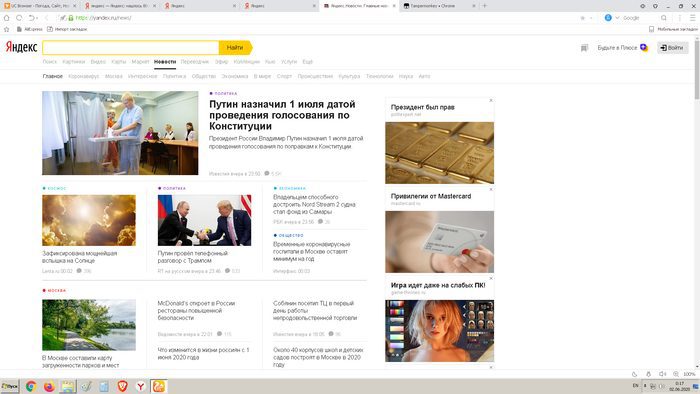Screen dimensions: 700x394
Task: Open Firefox from the taskbar
Action: [x=49, y=386]
